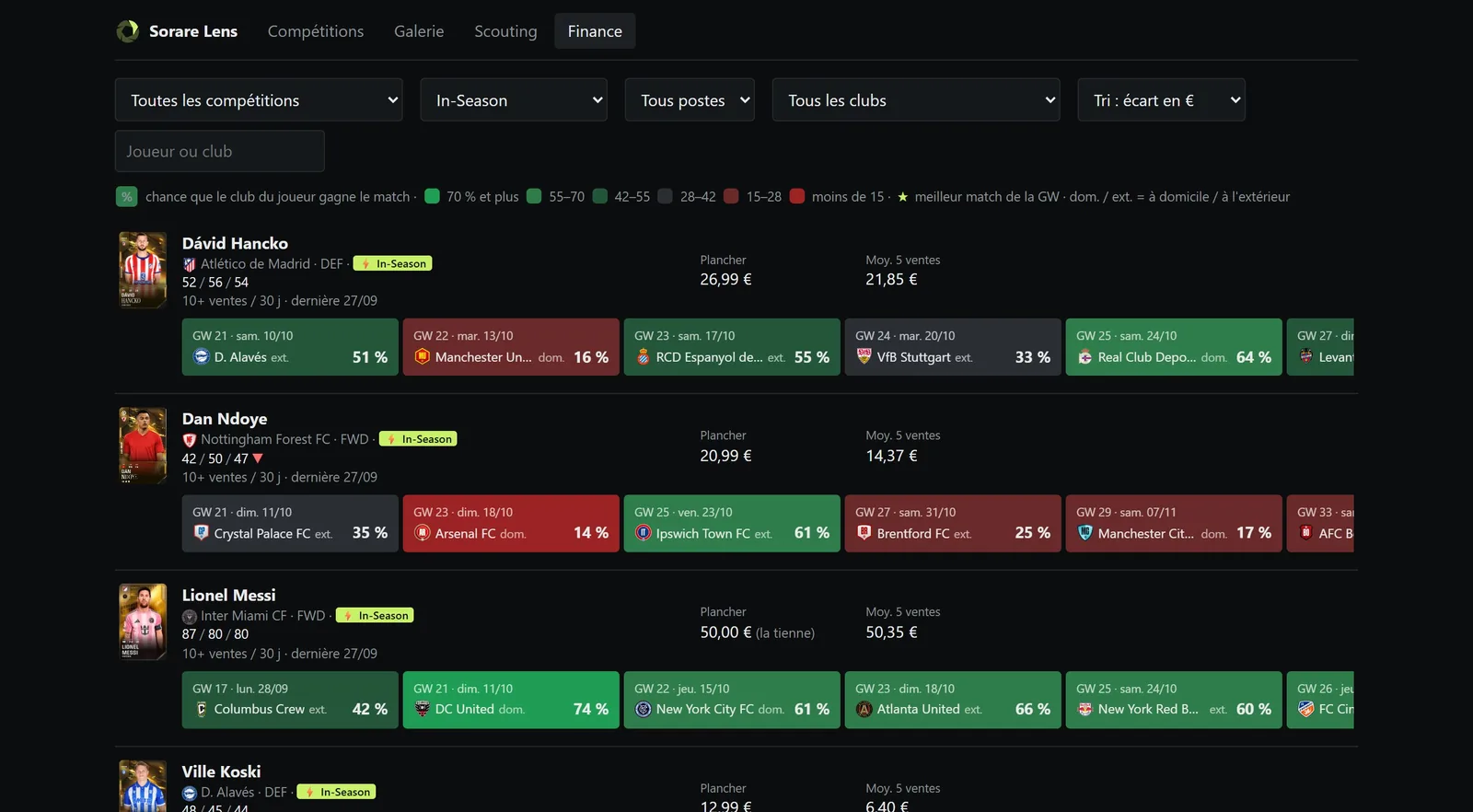Image resolution: width=1473 pixels, height=812 pixels.
Task: Open Dan Ndoye player name link
Action: 225,419
